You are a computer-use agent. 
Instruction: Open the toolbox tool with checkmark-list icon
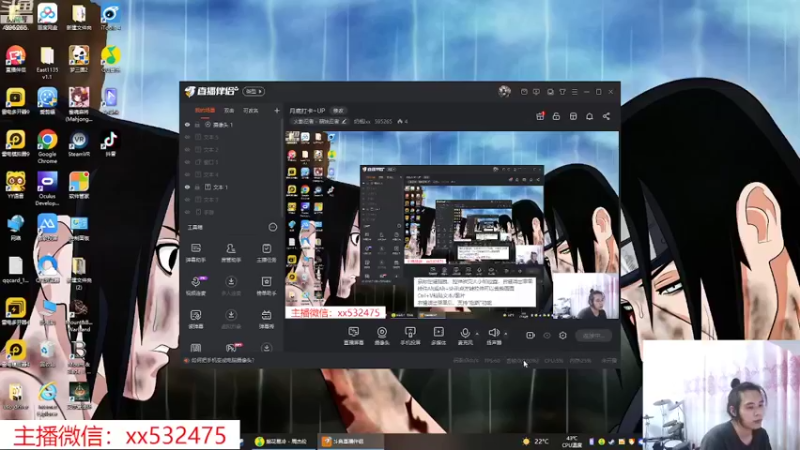pos(266,253)
